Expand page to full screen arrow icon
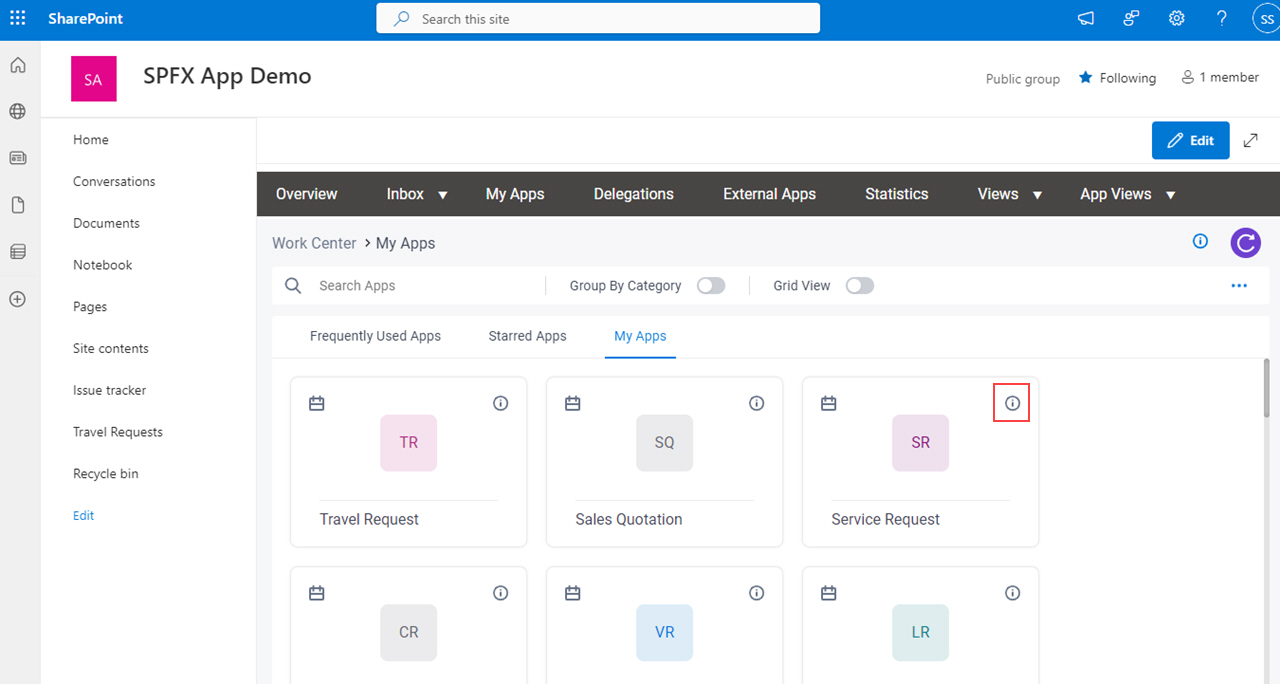This screenshot has width=1280, height=684. click(x=1250, y=141)
